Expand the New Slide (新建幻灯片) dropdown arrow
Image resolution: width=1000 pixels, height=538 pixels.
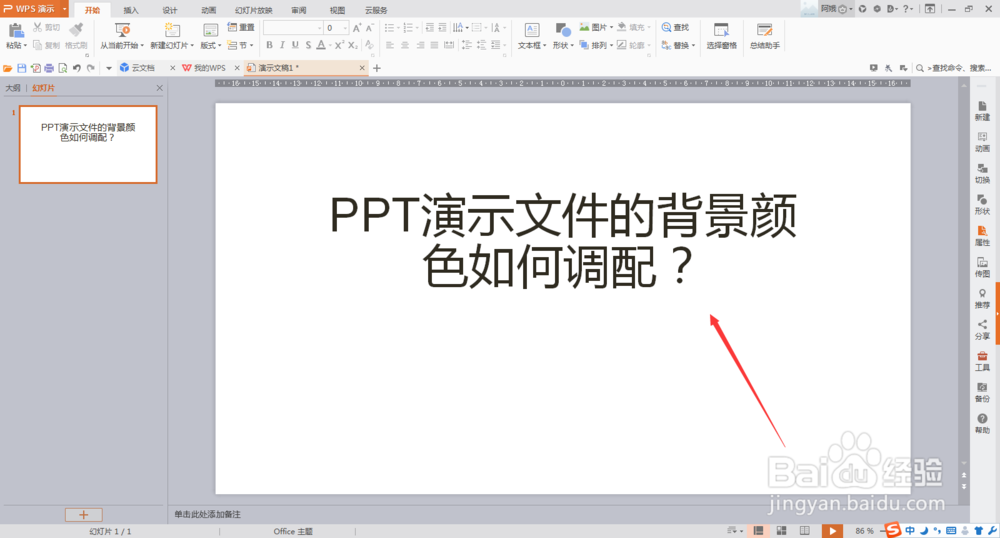192,46
